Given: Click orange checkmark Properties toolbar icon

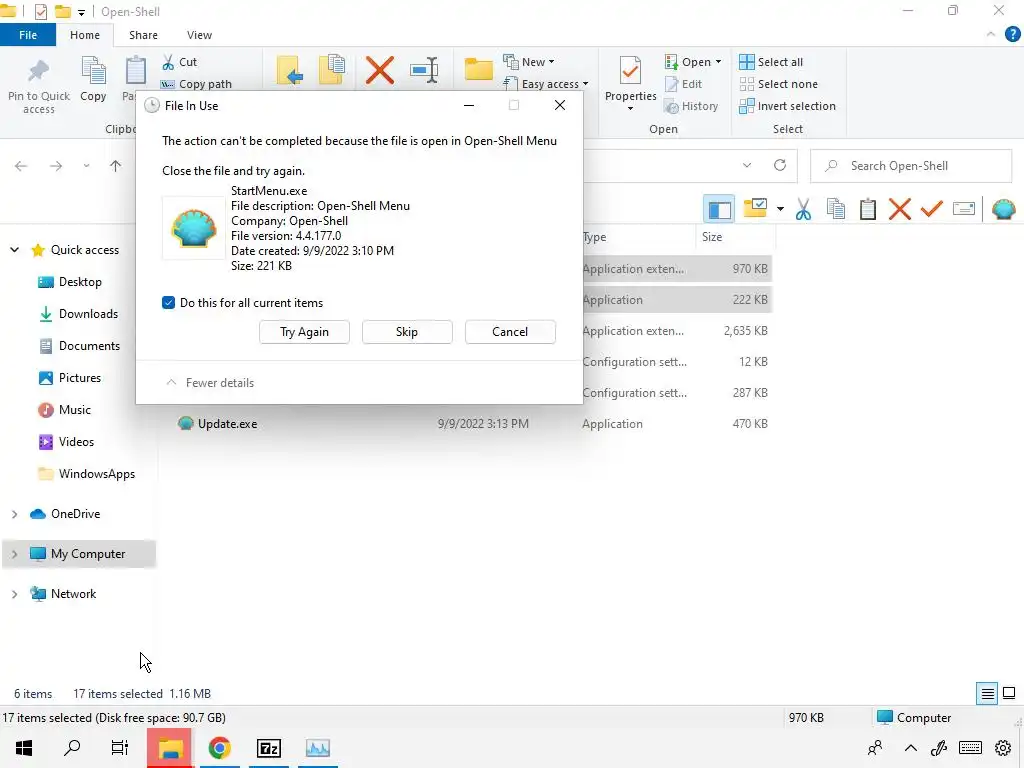Looking at the screenshot, I should click(931, 209).
